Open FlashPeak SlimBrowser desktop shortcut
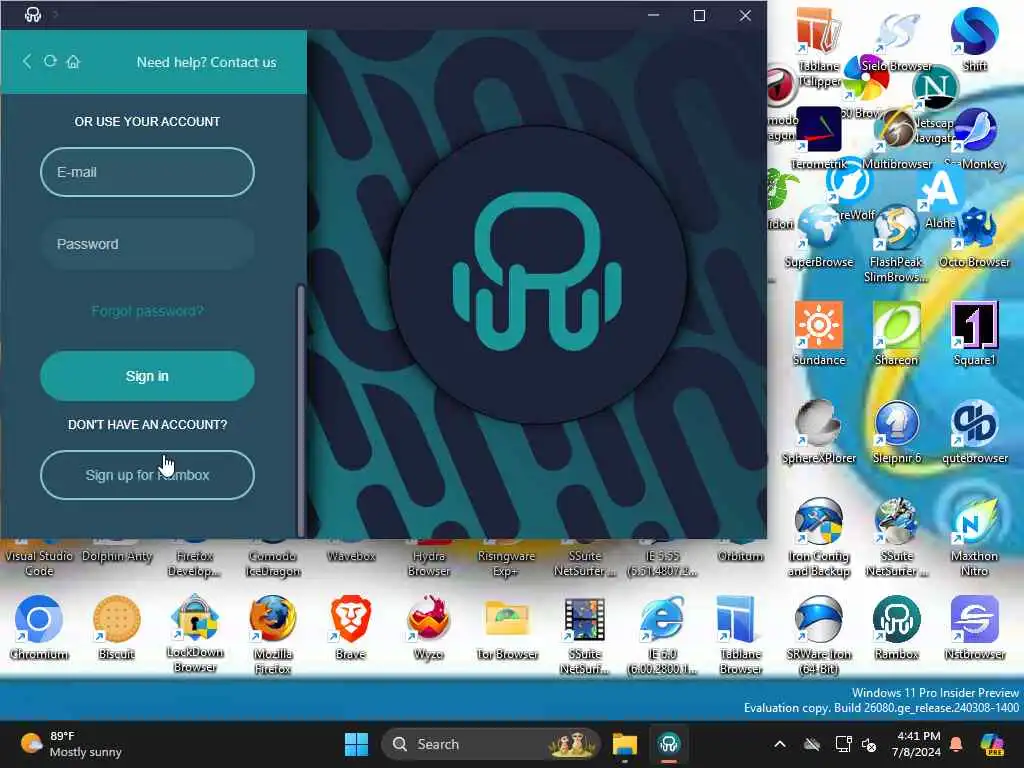This screenshot has width=1024, height=768. 896,243
